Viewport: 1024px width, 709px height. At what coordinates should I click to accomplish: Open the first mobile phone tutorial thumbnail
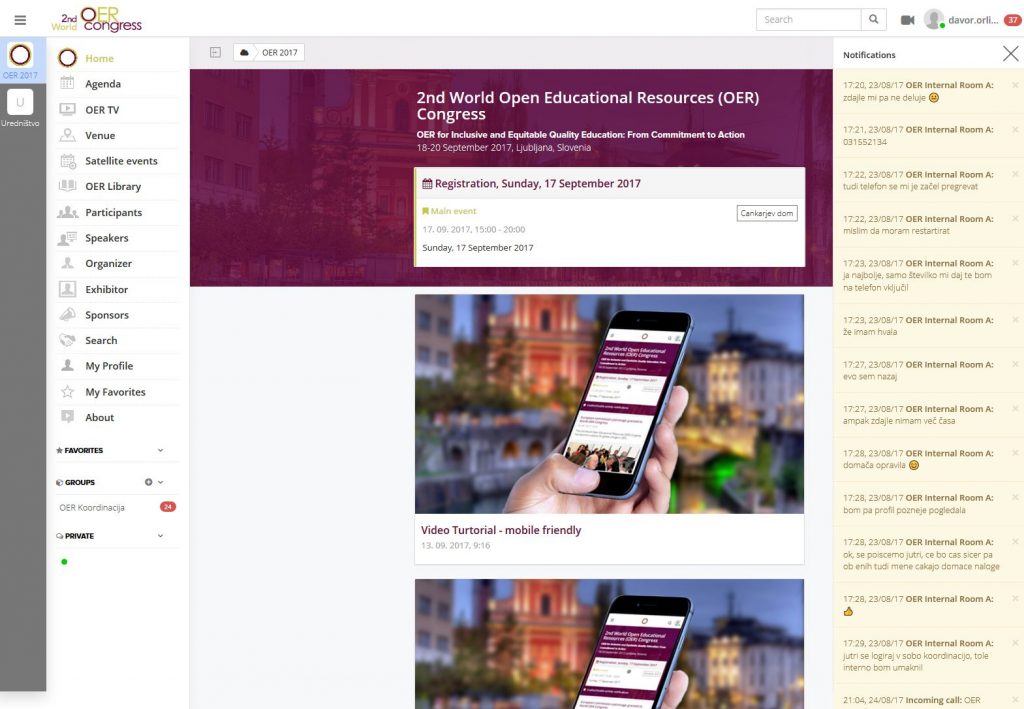tap(609, 403)
